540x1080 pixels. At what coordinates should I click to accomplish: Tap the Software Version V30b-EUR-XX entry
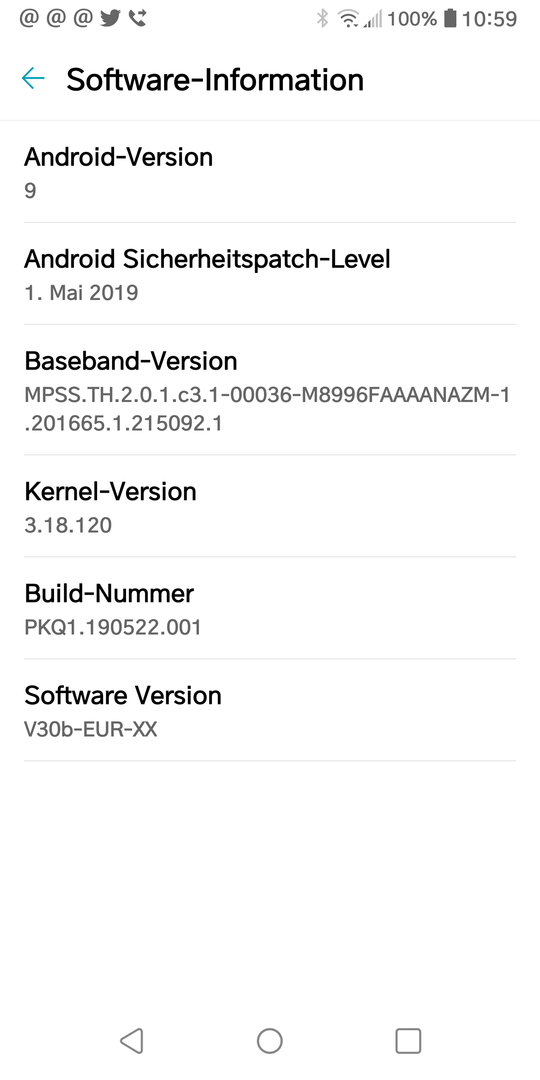click(270, 710)
